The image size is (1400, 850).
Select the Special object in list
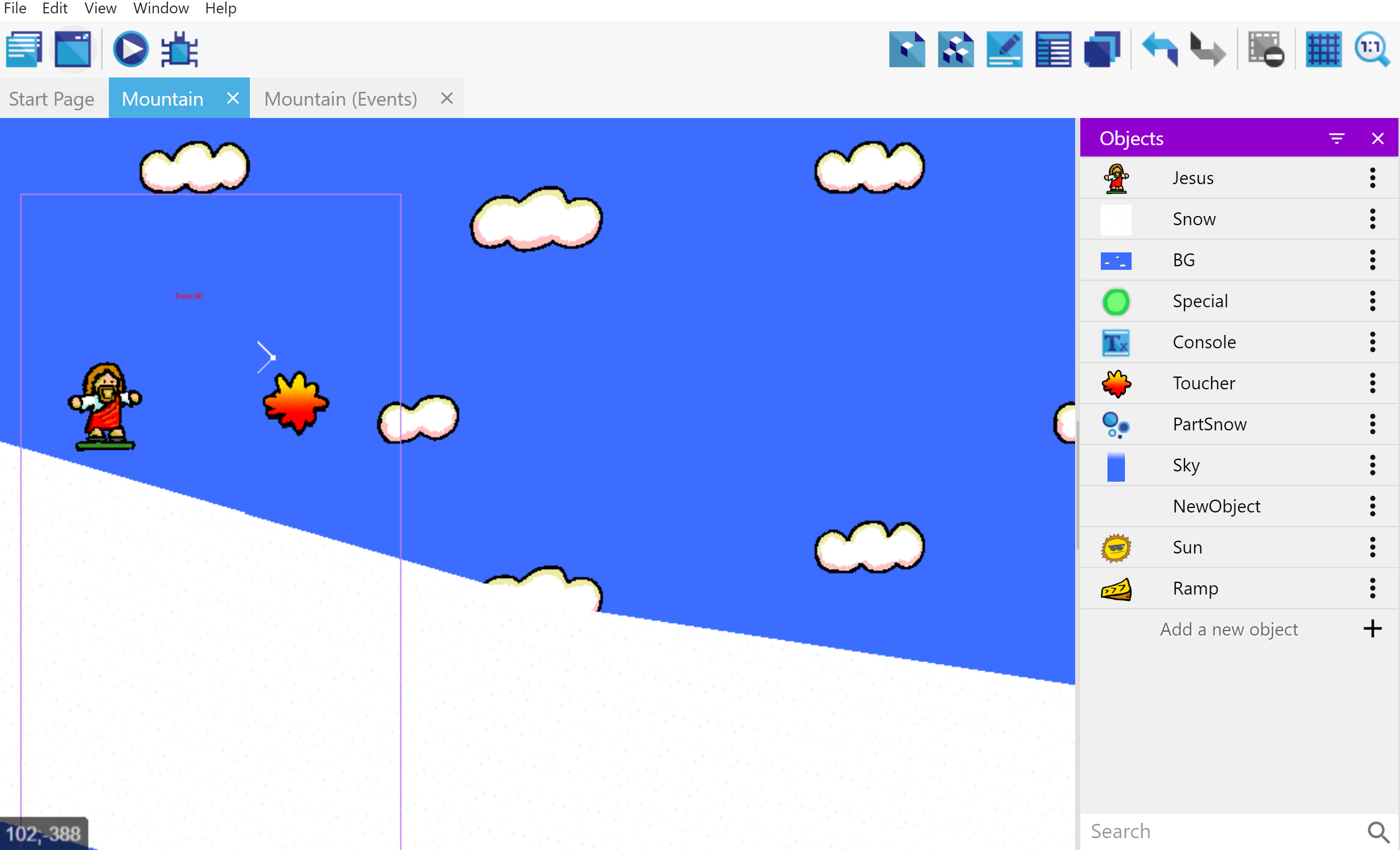pos(1239,301)
